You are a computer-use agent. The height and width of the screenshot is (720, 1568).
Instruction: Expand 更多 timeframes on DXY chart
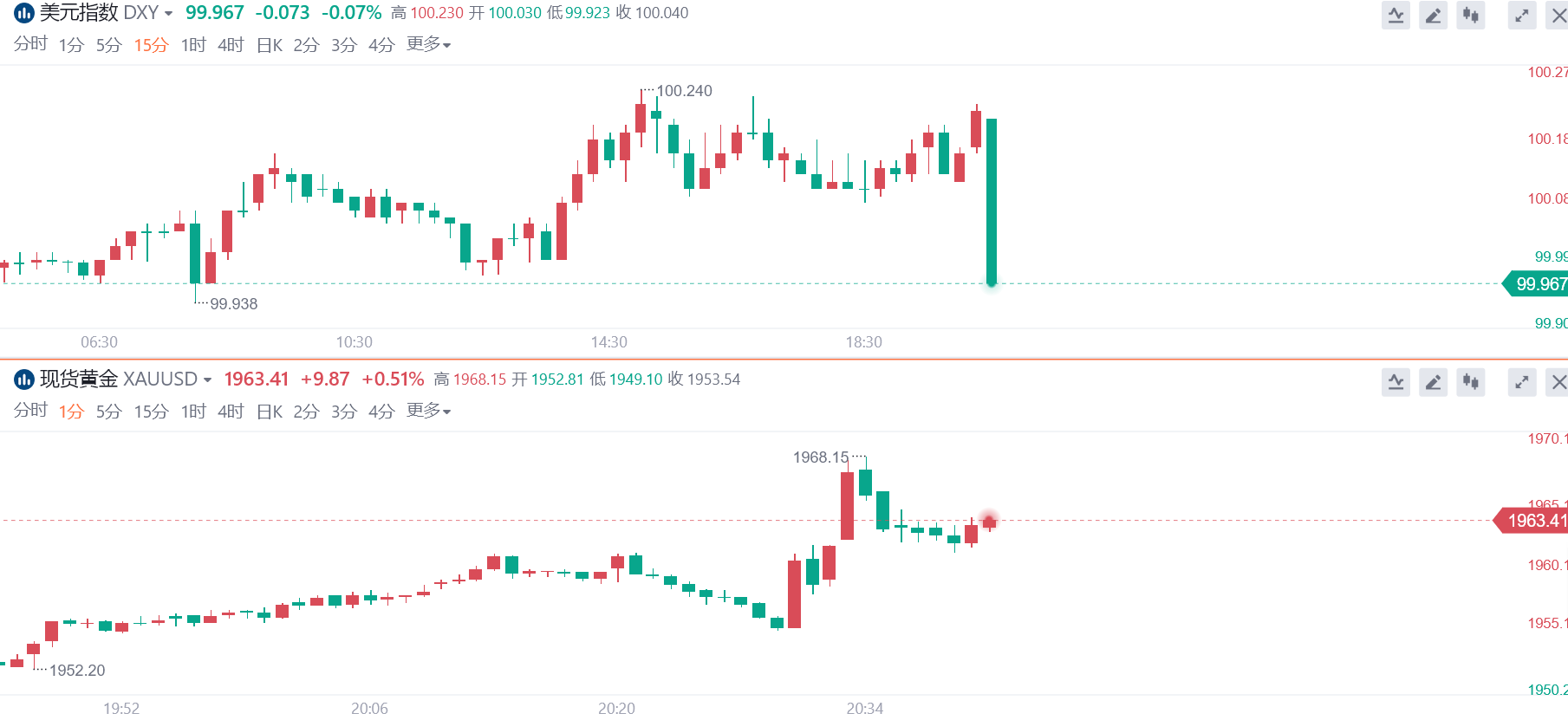click(x=428, y=44)
